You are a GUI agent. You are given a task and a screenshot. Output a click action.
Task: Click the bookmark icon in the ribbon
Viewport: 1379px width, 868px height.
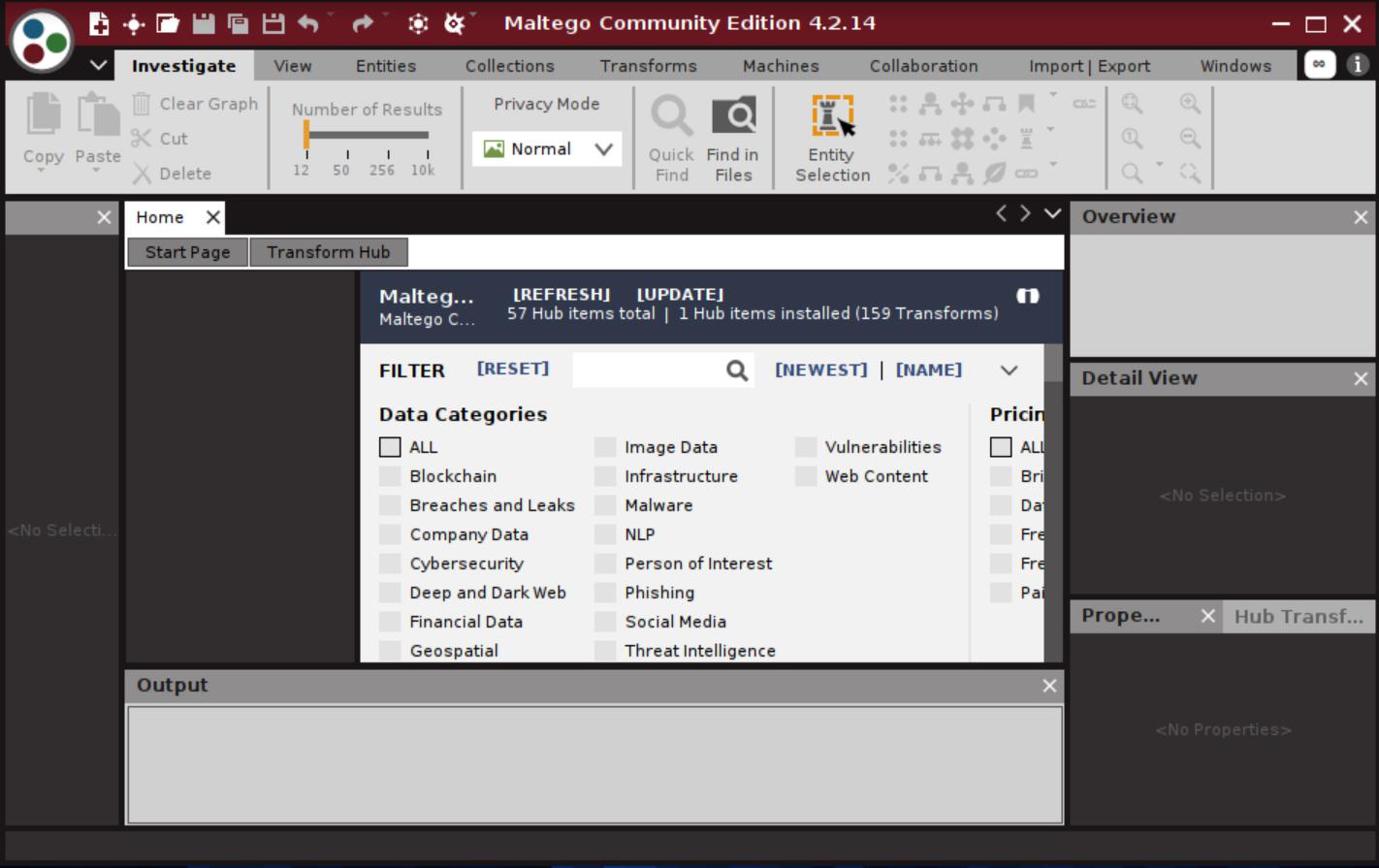1026,103
